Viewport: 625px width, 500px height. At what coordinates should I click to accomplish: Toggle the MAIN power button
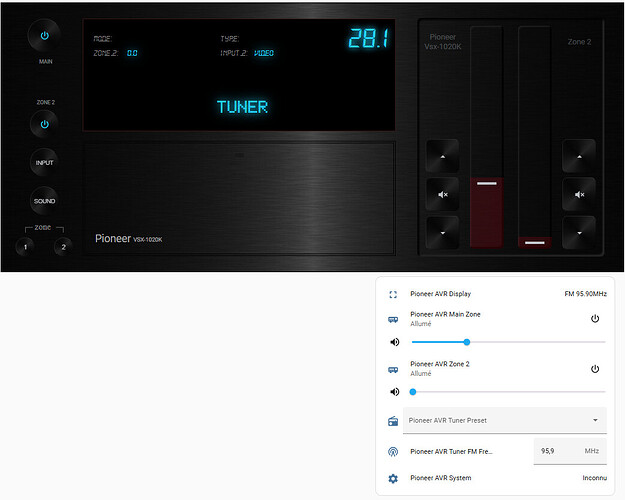point(44,36)
